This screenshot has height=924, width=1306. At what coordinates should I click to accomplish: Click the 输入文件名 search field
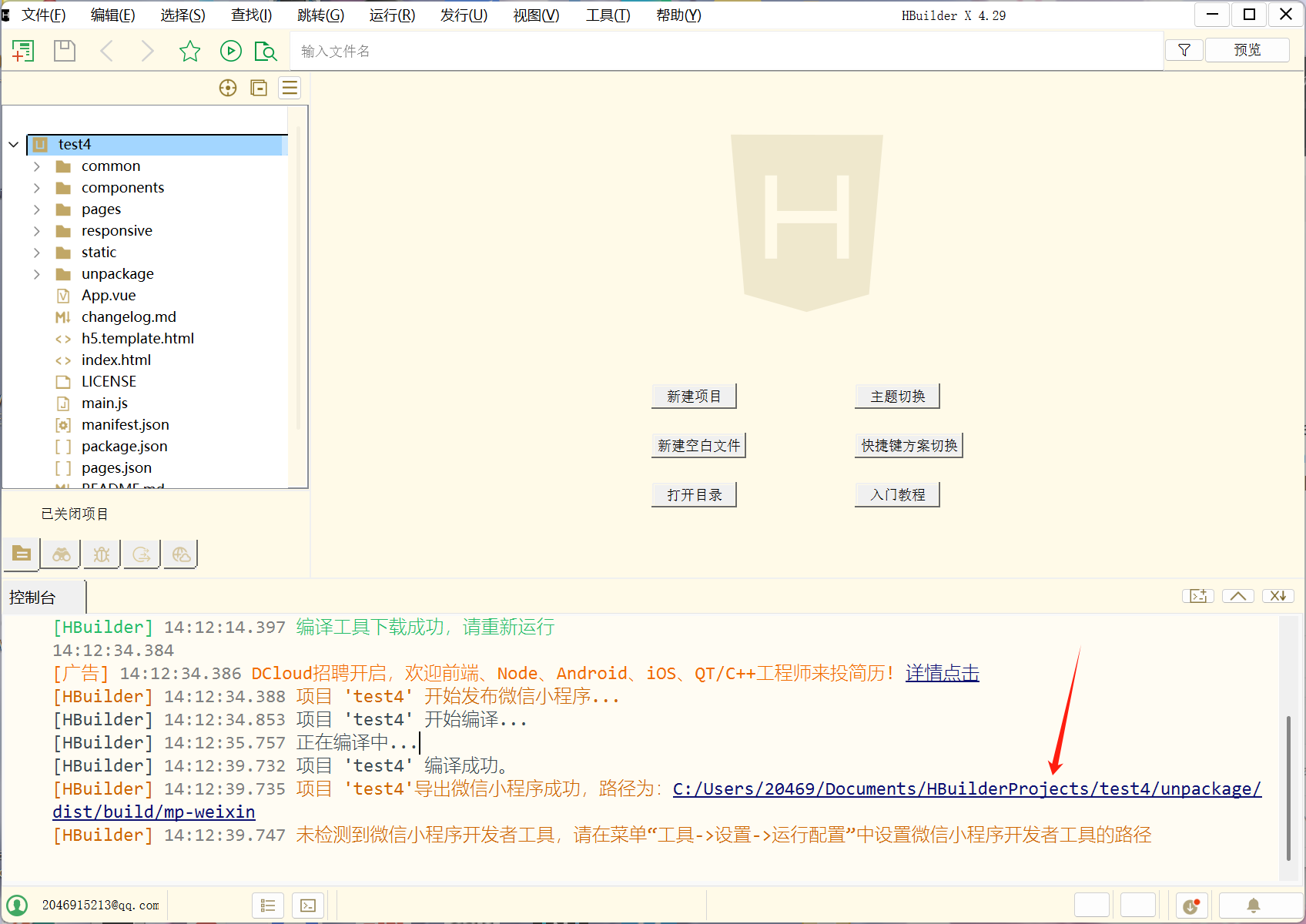[x=726, y=51]
